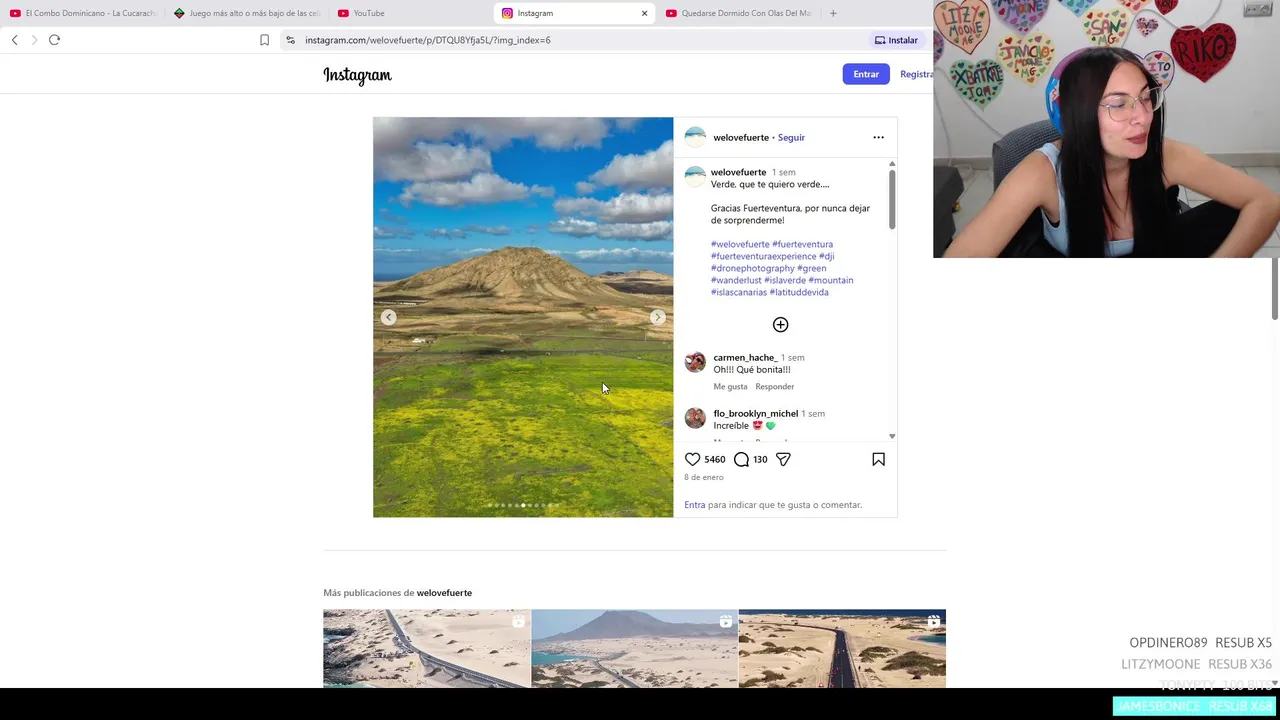Image resolution: width=1280 pixels, height=720 pixels.
Task: Click the Entra link to log in
Action: (x=695, y=505)
